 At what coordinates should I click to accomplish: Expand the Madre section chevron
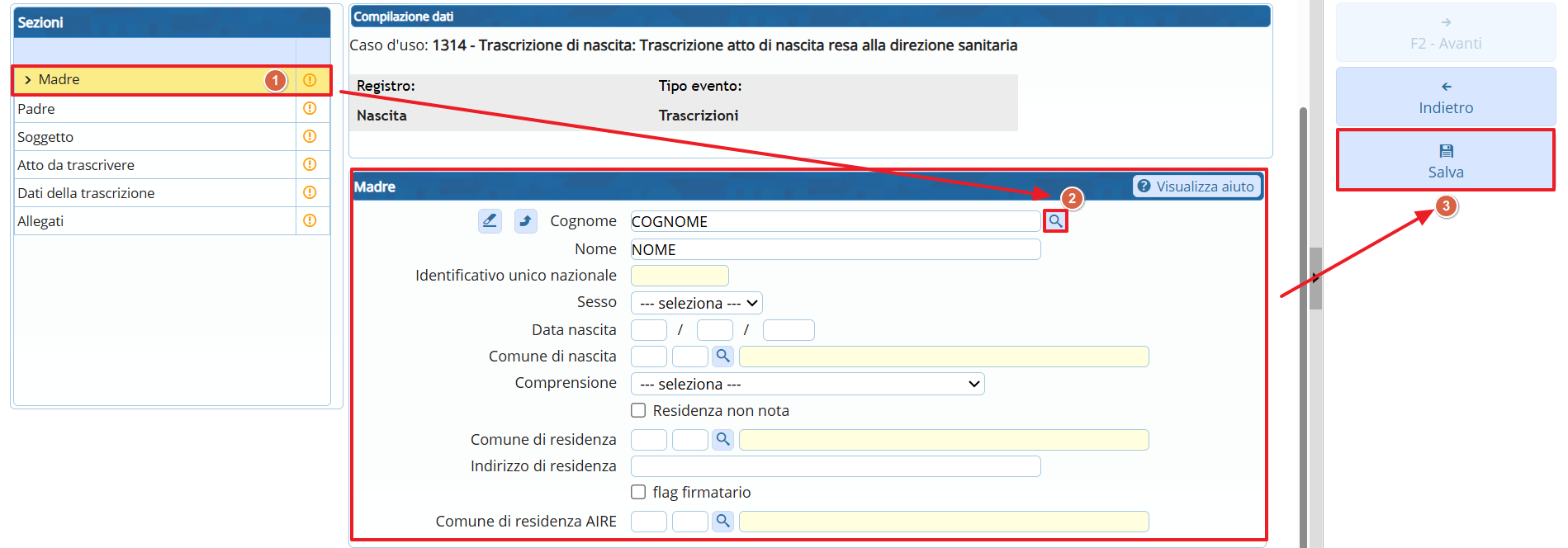click(28, 80)
